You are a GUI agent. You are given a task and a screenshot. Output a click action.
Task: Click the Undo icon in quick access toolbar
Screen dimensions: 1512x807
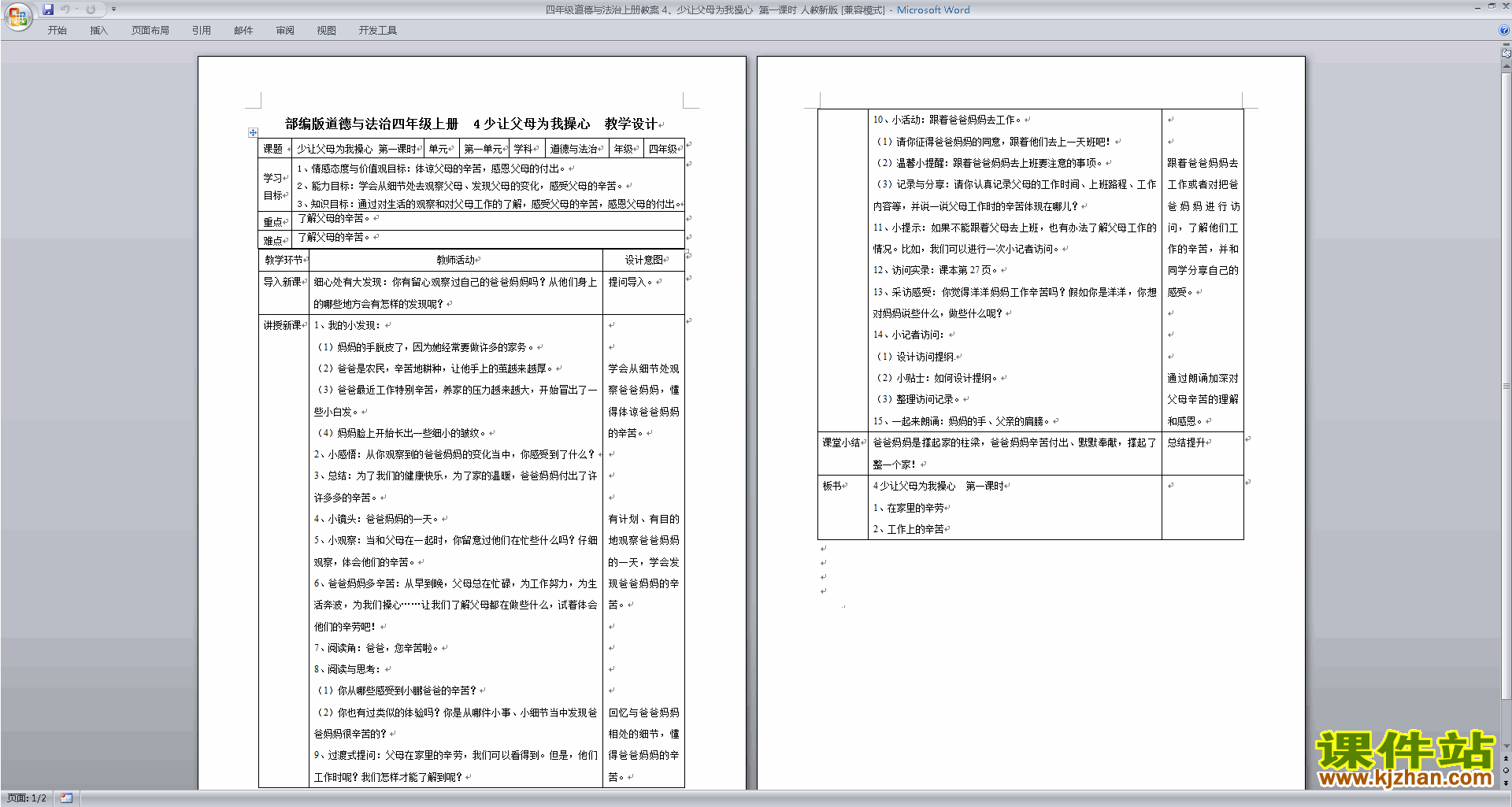(x=64, y=9)
